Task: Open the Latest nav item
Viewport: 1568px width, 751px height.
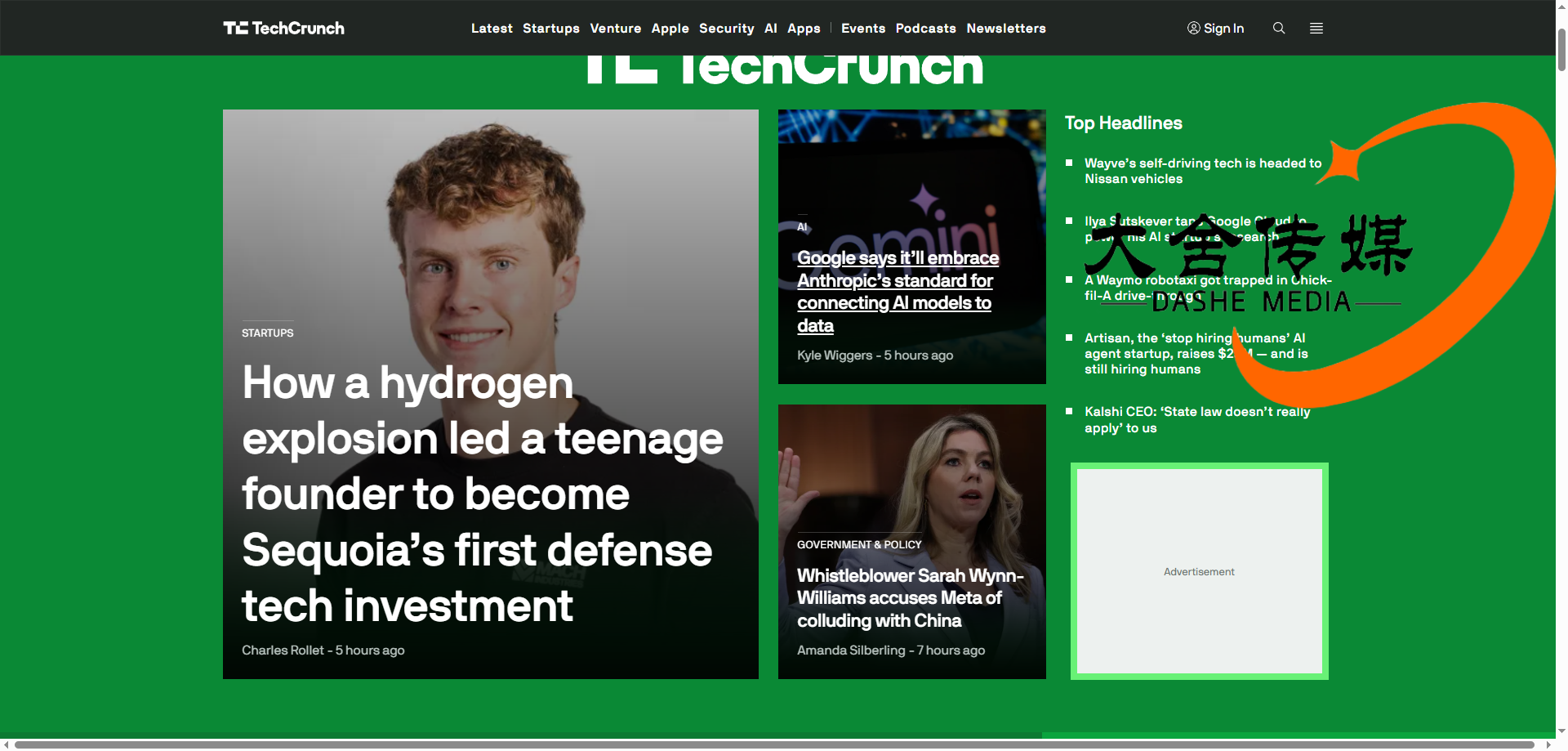Action: click(x=492, y=28)
